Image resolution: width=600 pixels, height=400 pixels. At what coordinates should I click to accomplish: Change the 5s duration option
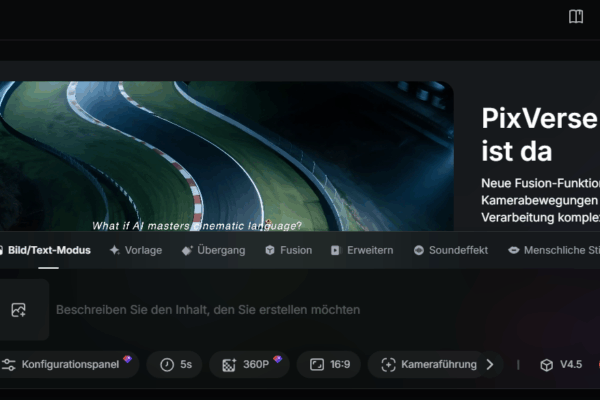click(175, 364)
